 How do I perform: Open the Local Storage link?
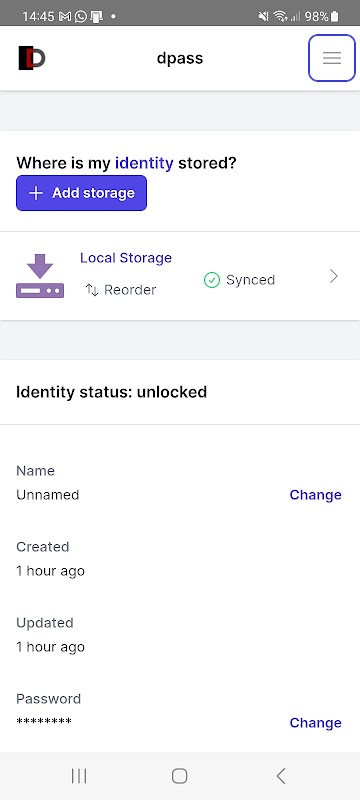point(126,258)
